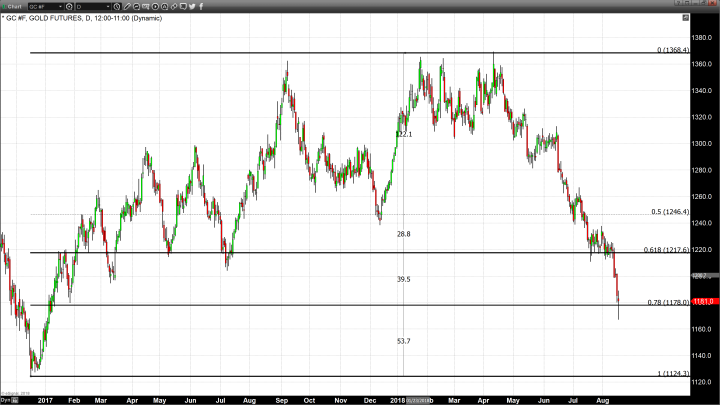Click the 28.8 measurement label

(x=404, y=234)
